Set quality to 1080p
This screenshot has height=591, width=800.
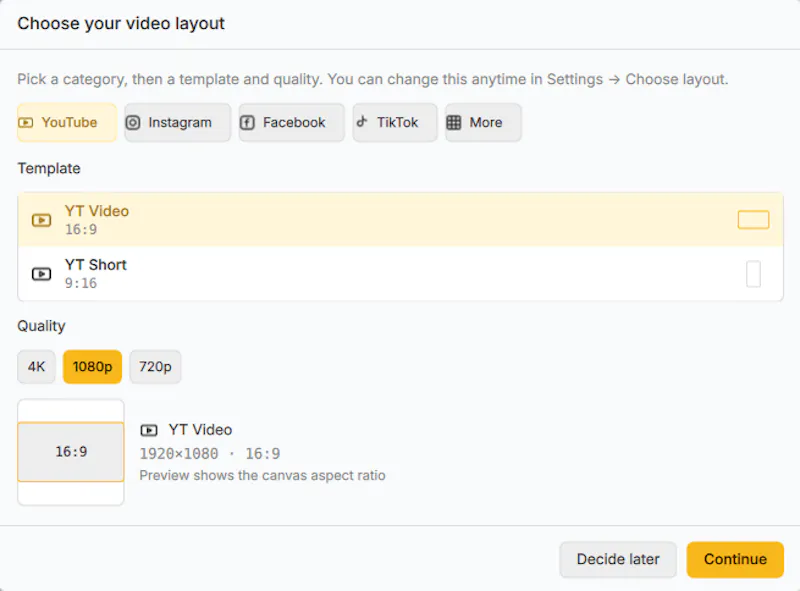pos(92,366)
